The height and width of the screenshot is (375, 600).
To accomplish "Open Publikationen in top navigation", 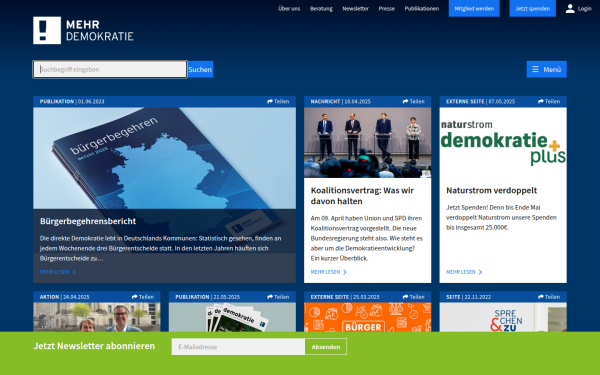I will [x=422, y=8].
